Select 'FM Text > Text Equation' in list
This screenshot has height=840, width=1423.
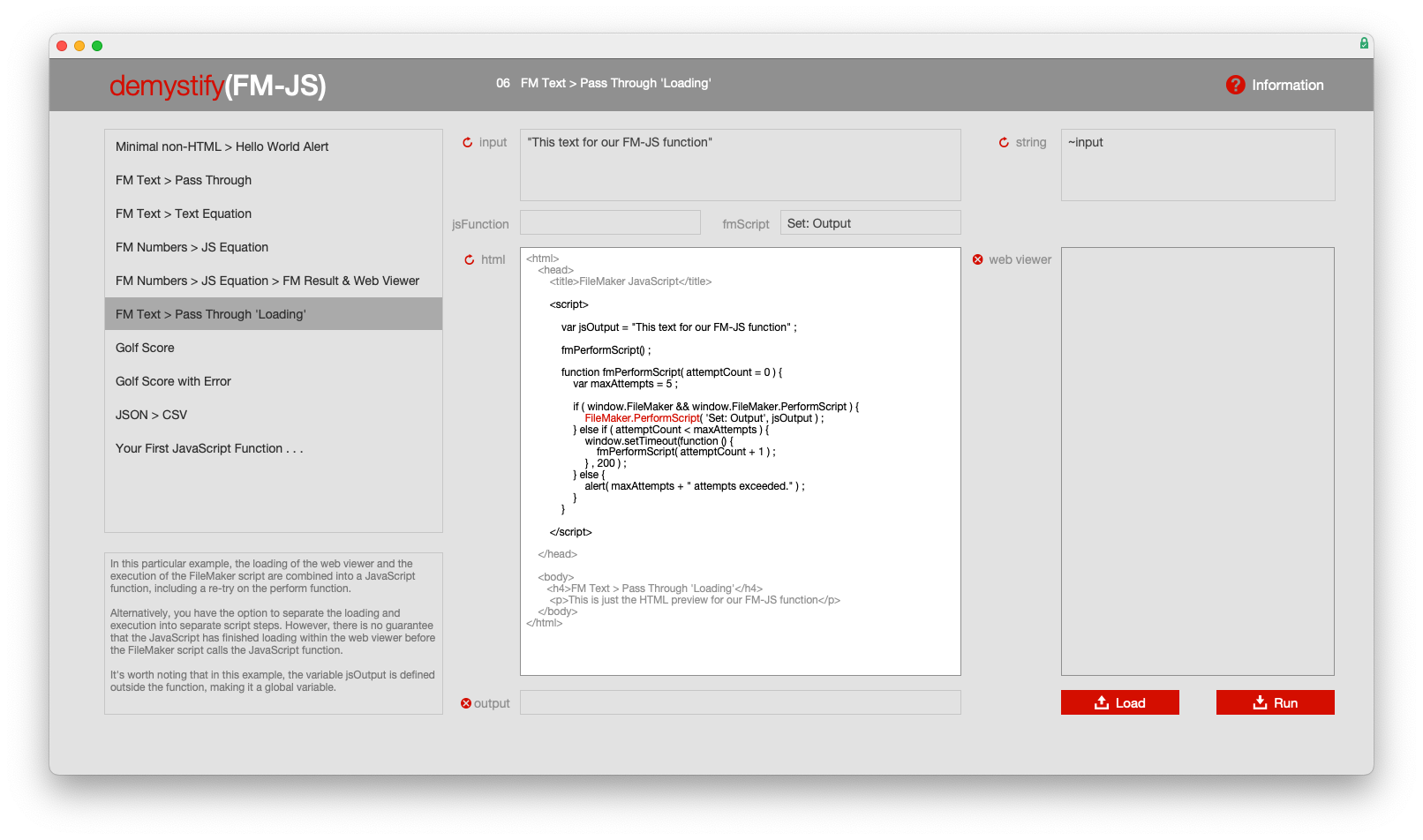[x=184, y=214]
